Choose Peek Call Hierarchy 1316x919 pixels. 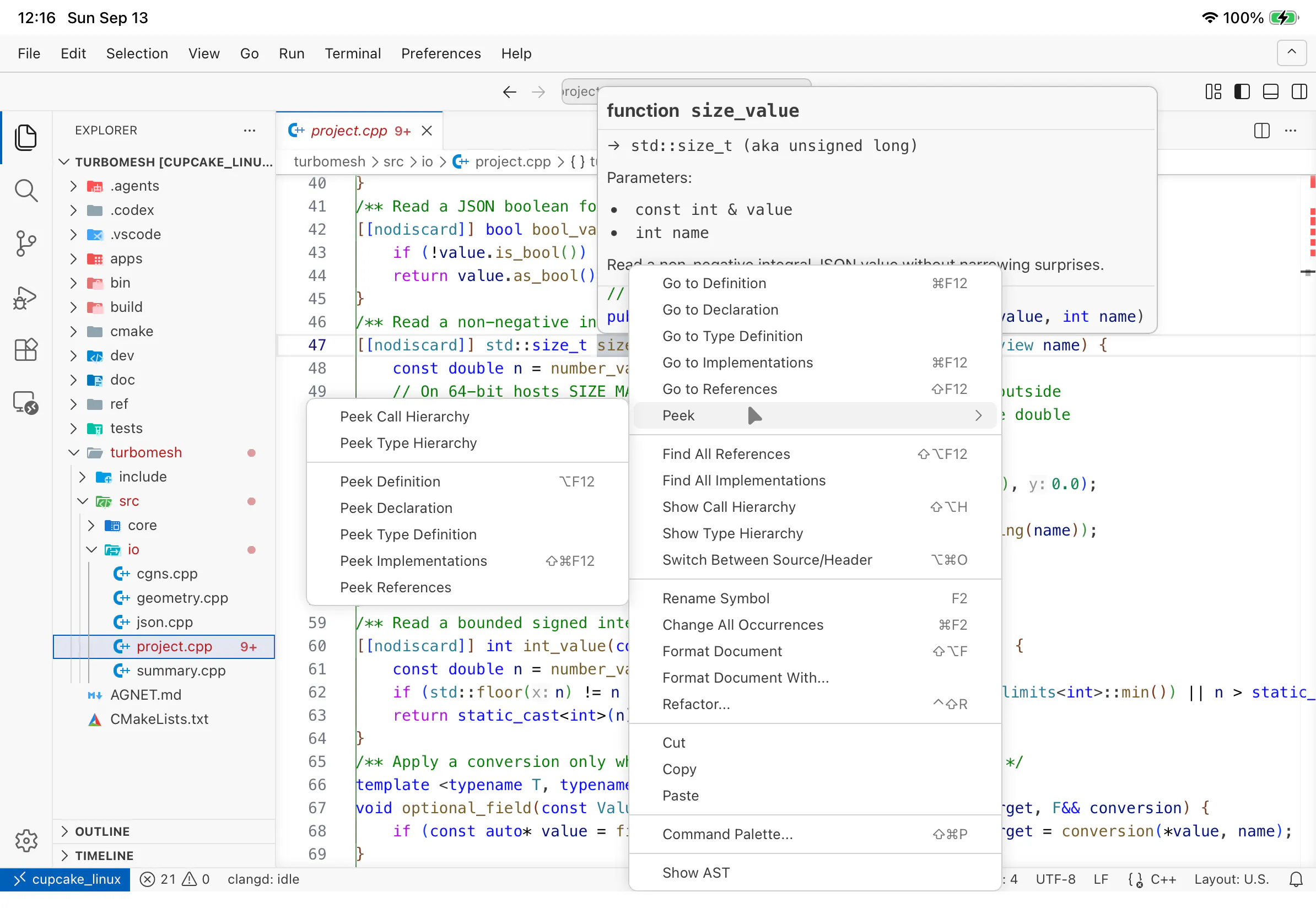(x=467, y=417)
